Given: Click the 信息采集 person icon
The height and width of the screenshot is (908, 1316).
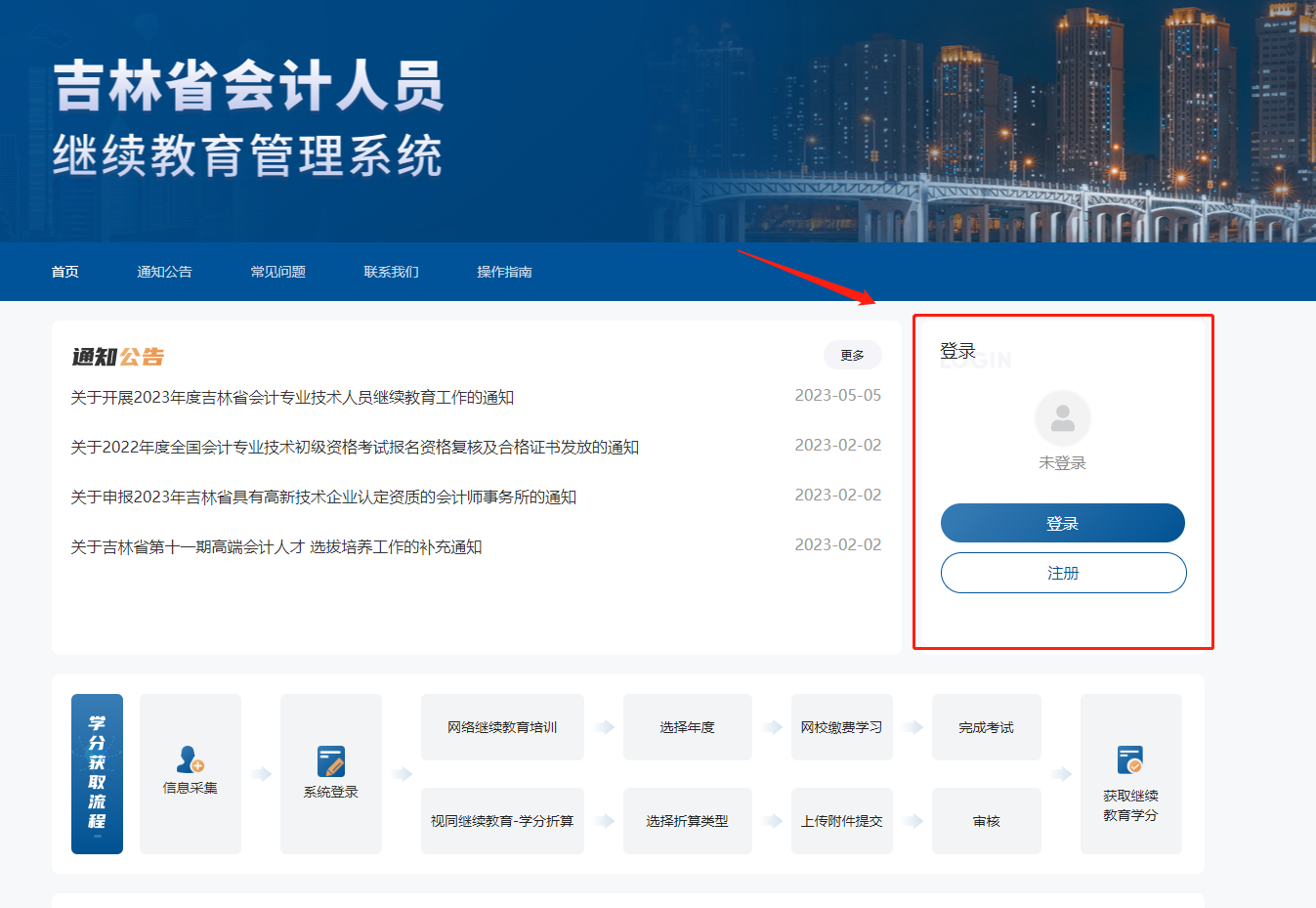Looking at the screenshot, I should point(190,762).
